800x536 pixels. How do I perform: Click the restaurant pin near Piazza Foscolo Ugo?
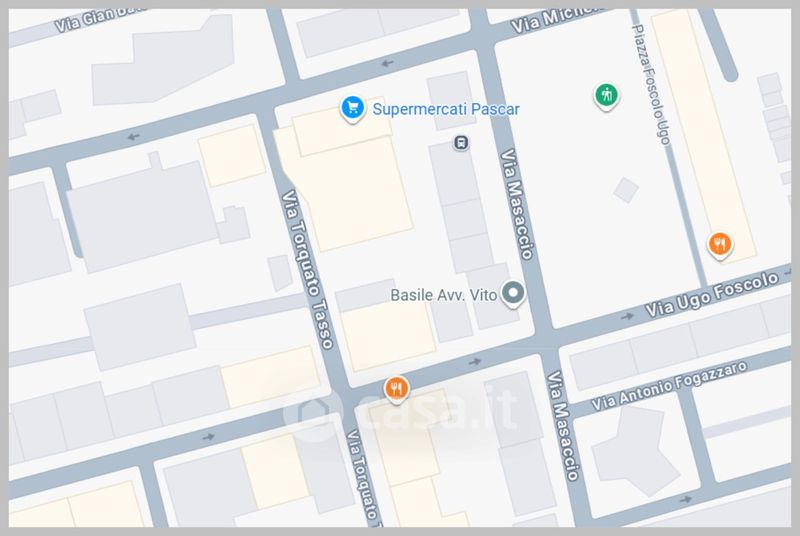click(720, 245)
